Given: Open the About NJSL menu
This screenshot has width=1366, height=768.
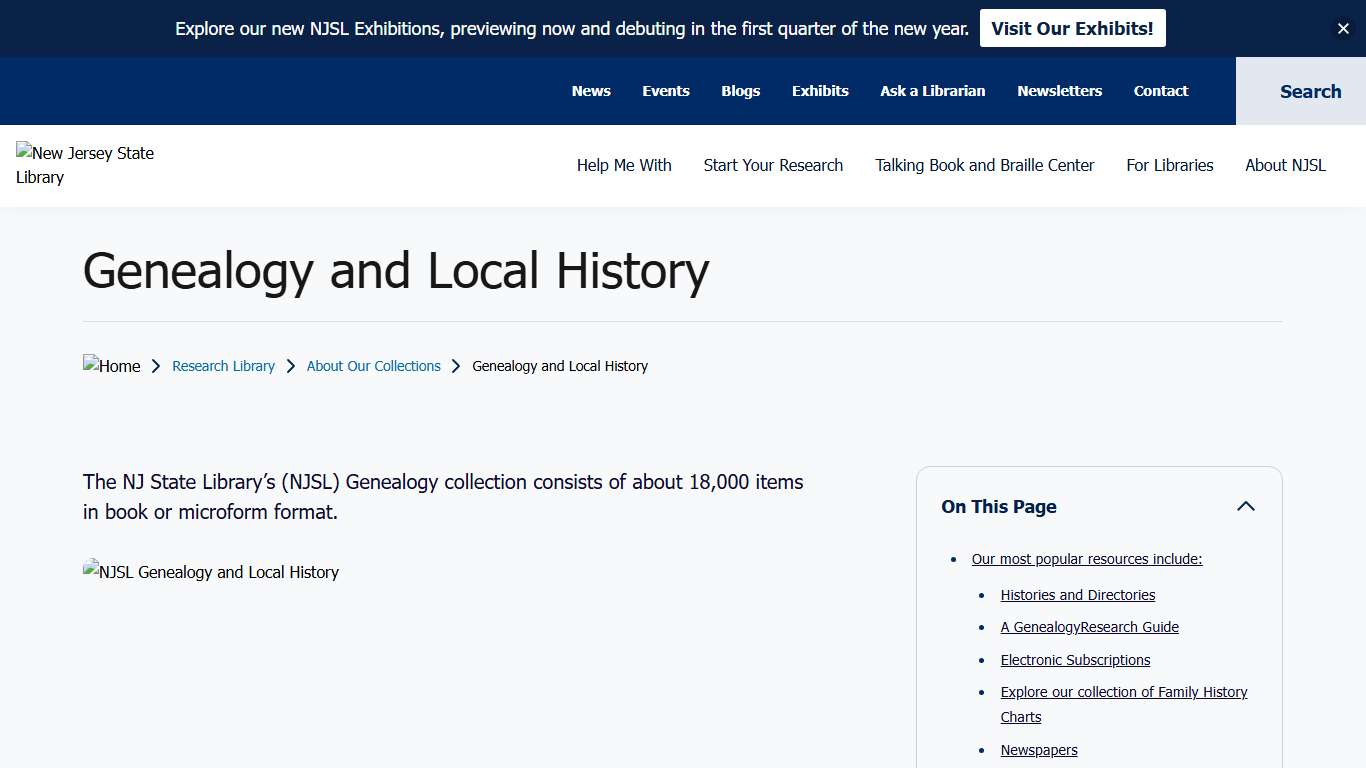Looking at the screenshot, I should coord(1285,165).
